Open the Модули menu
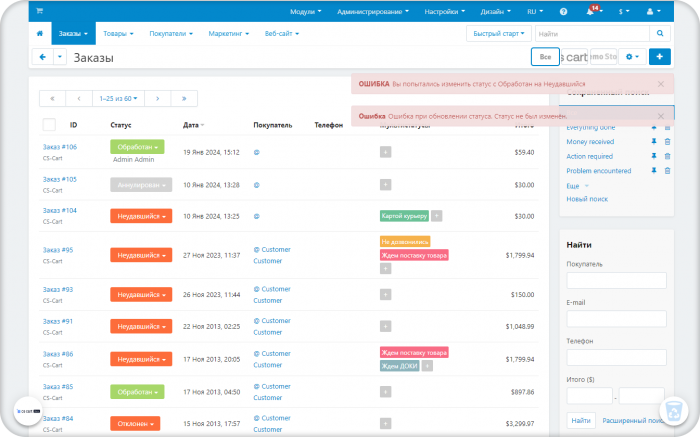 pyautogui.click(x=305, y=12)
